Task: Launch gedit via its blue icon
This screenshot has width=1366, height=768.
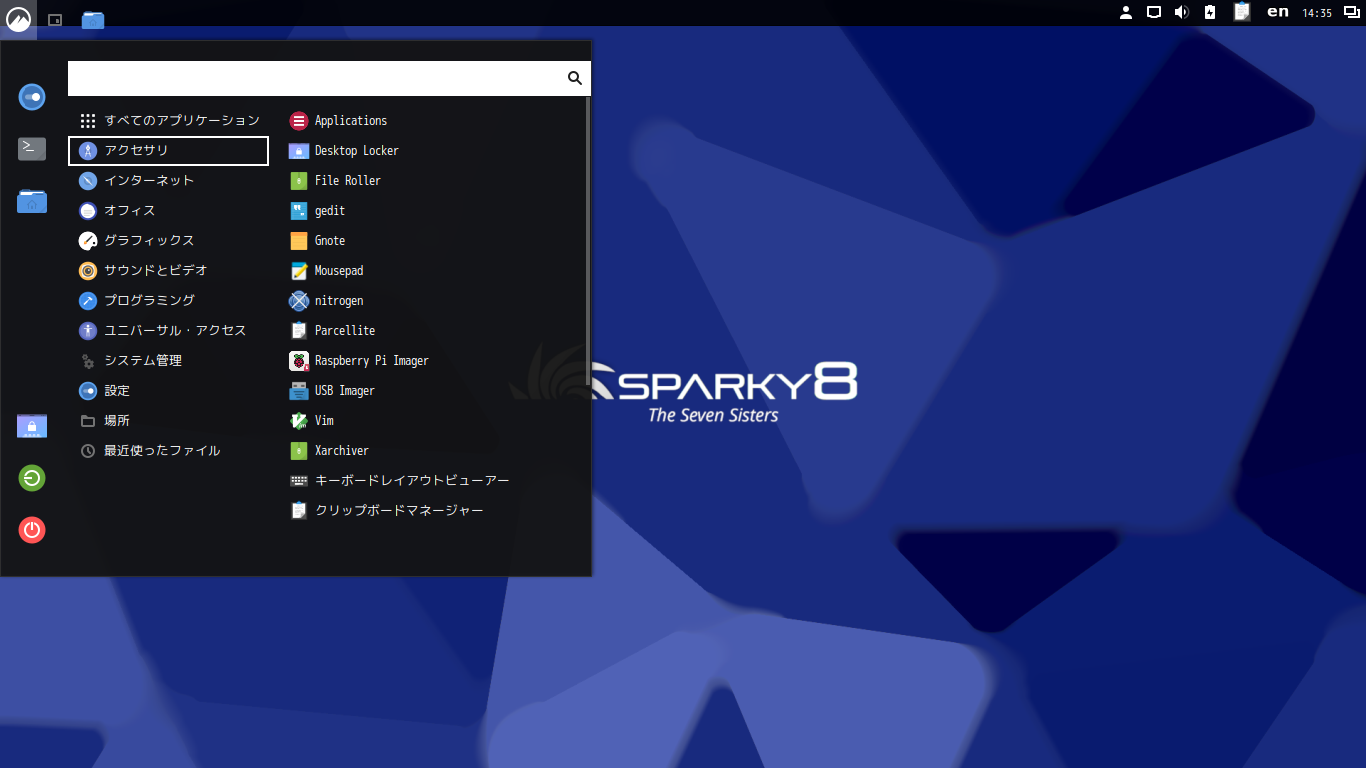Action: point(298,210)
